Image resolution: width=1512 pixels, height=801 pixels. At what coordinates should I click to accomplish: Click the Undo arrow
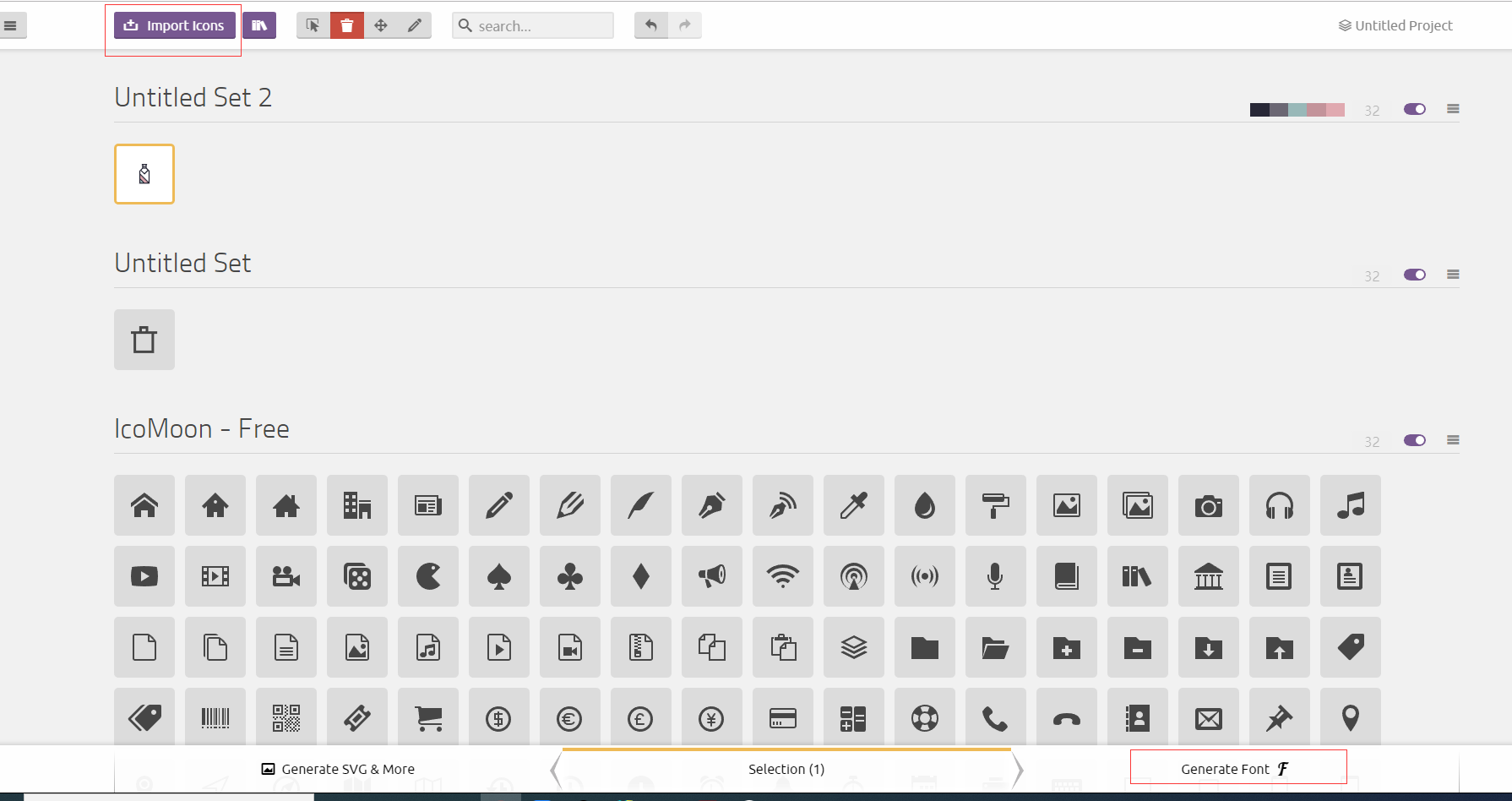point(651,25)
